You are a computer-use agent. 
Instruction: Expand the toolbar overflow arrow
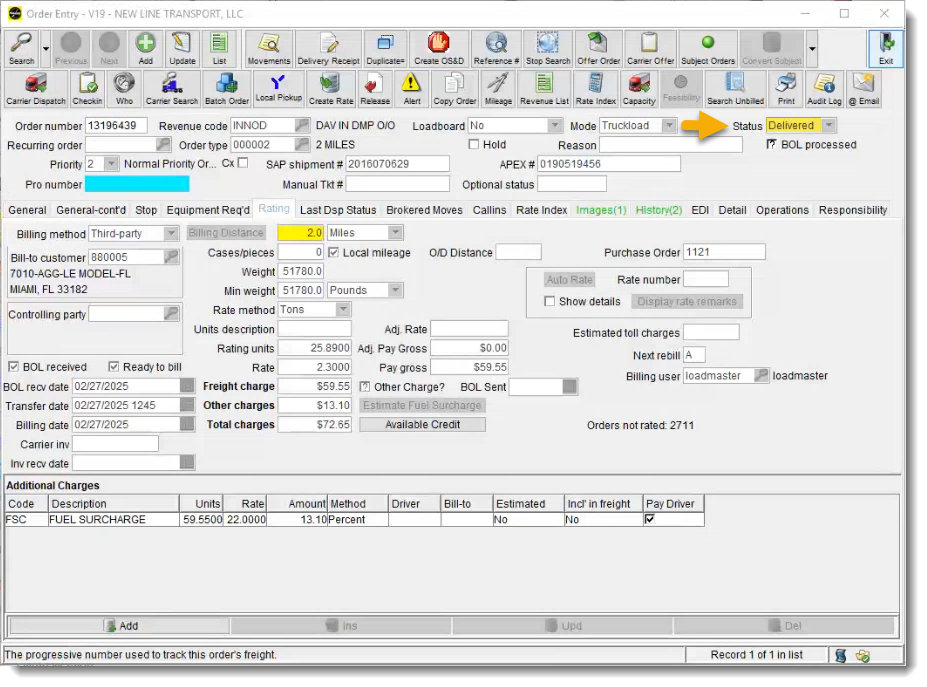pyautogui.click(x=812, y=48)
